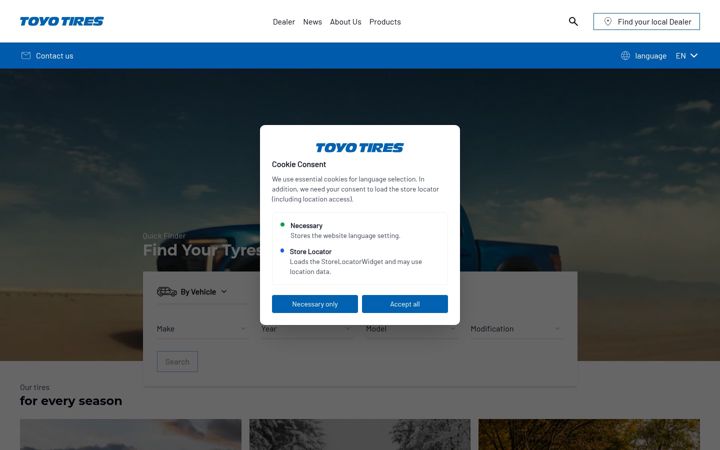Click the 'language' label in blue bar

click(x=651, y=56)
